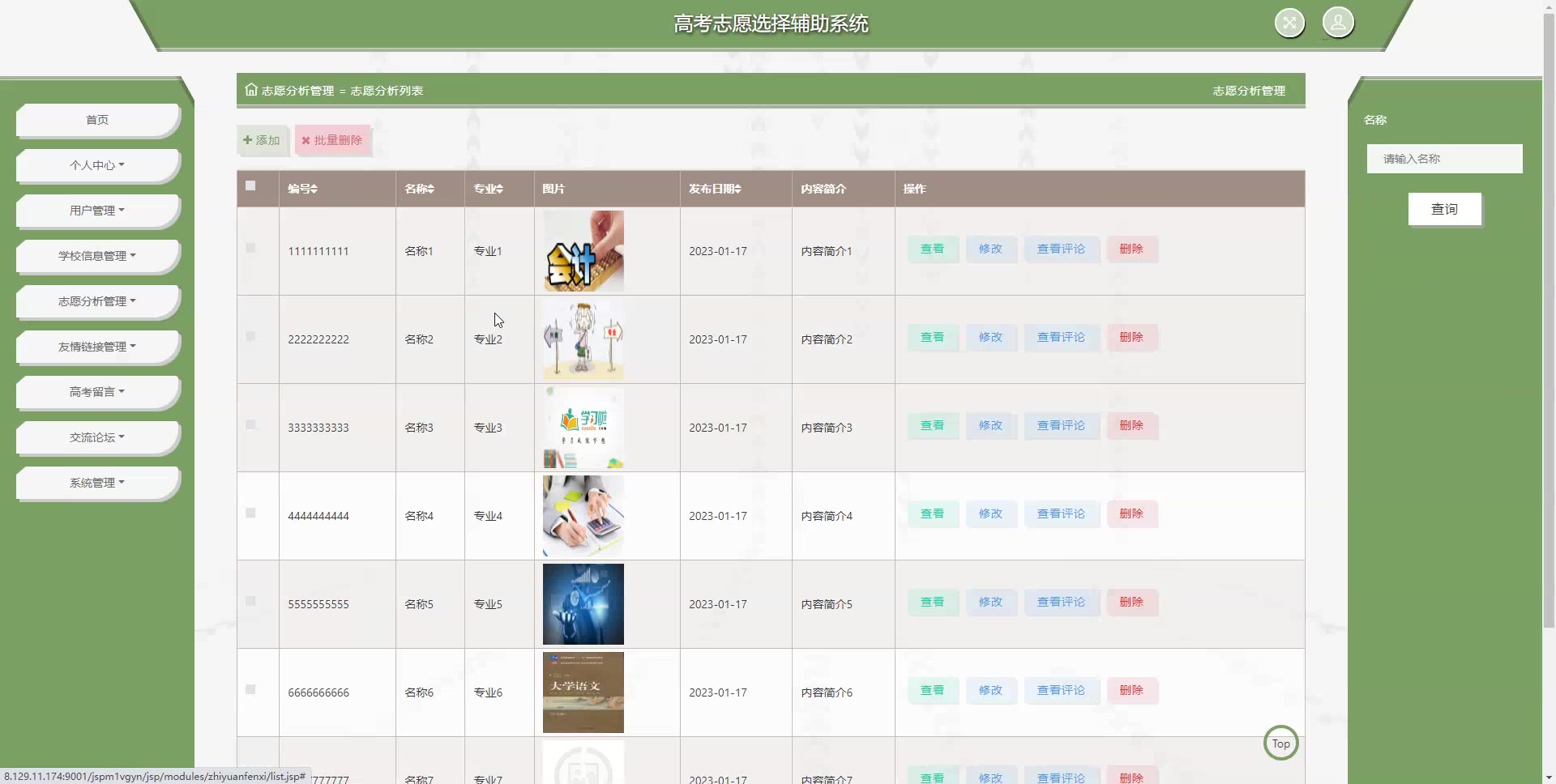View details of row 名称5
The height and width of the screenshot is (784, 1556).
click(932, 602)
